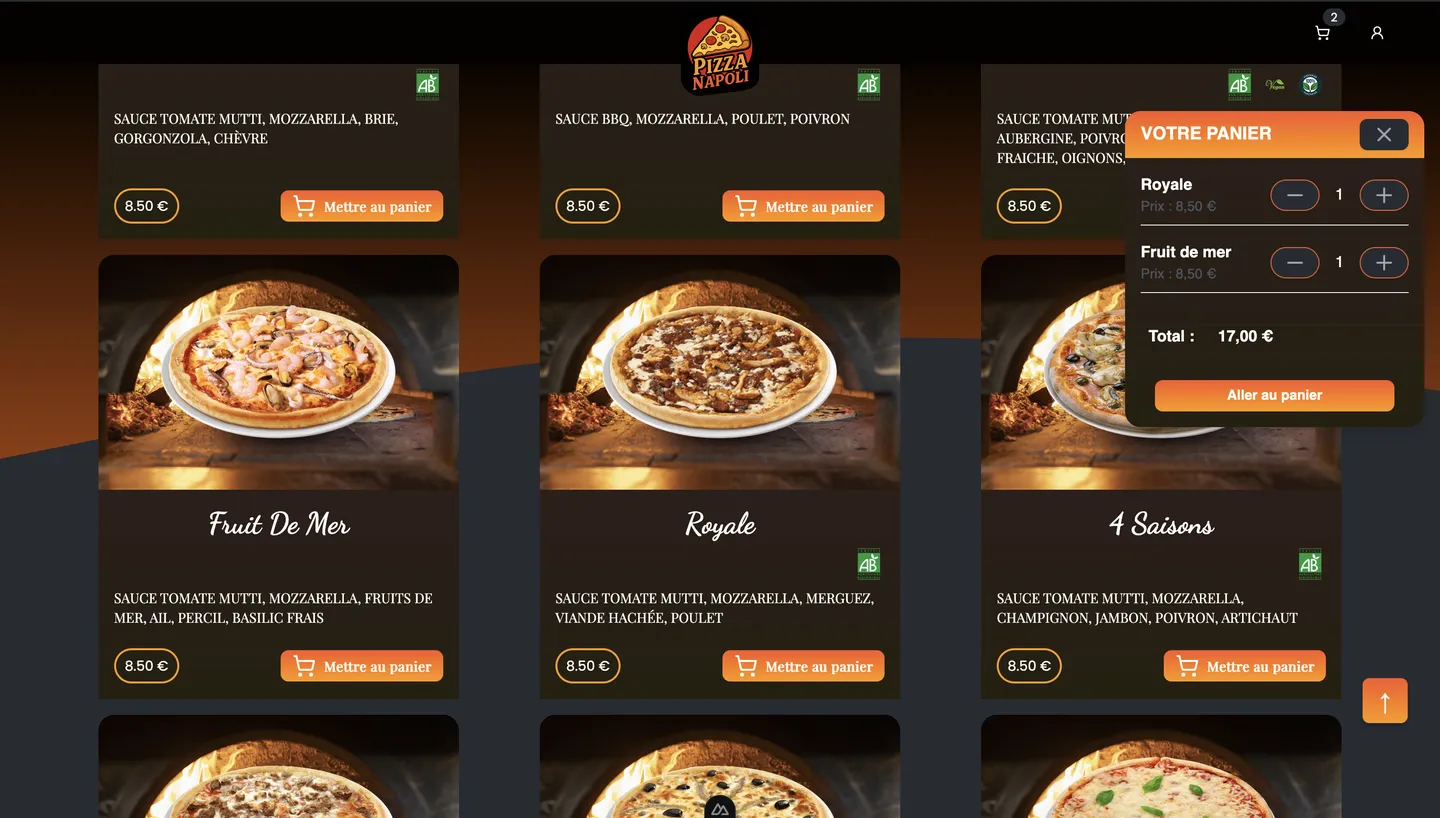Image resolution: width=1440 pixels, height=818 pixels.
Task: Increase Royale quantity with plus button
Action: 1384,195
